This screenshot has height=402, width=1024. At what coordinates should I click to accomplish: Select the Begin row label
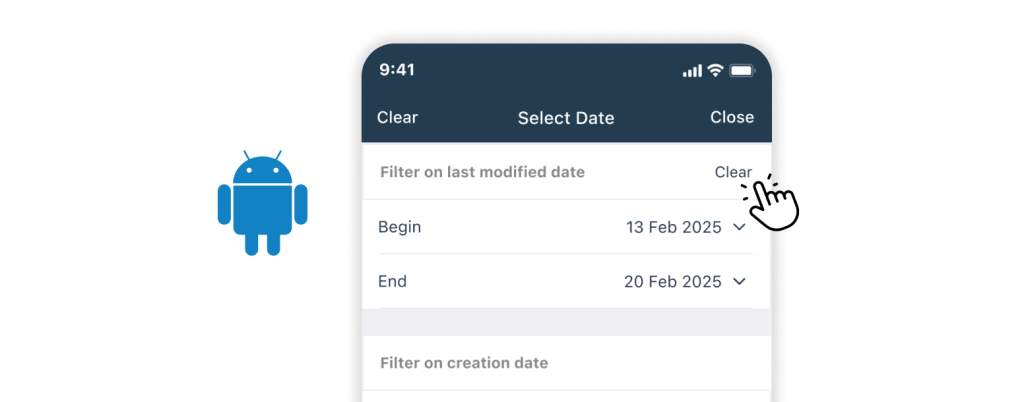pos(399,227)
